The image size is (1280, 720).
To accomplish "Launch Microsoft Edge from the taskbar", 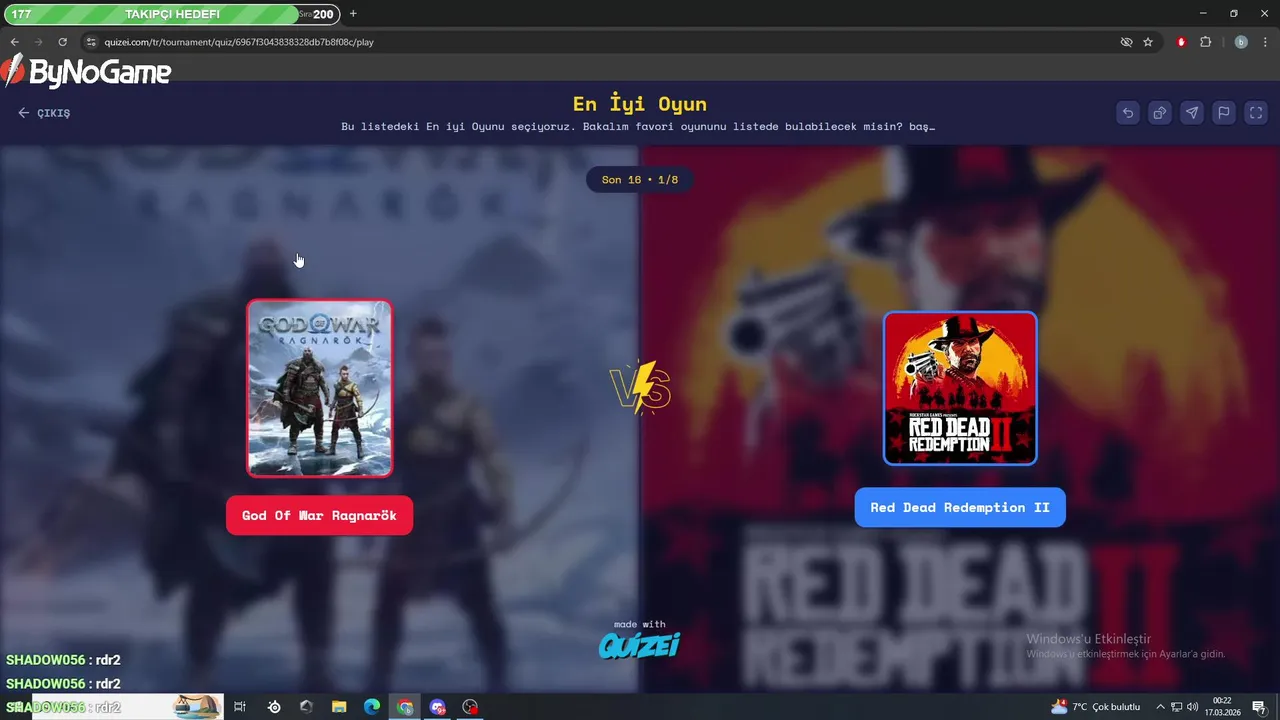I will (372, 707).
